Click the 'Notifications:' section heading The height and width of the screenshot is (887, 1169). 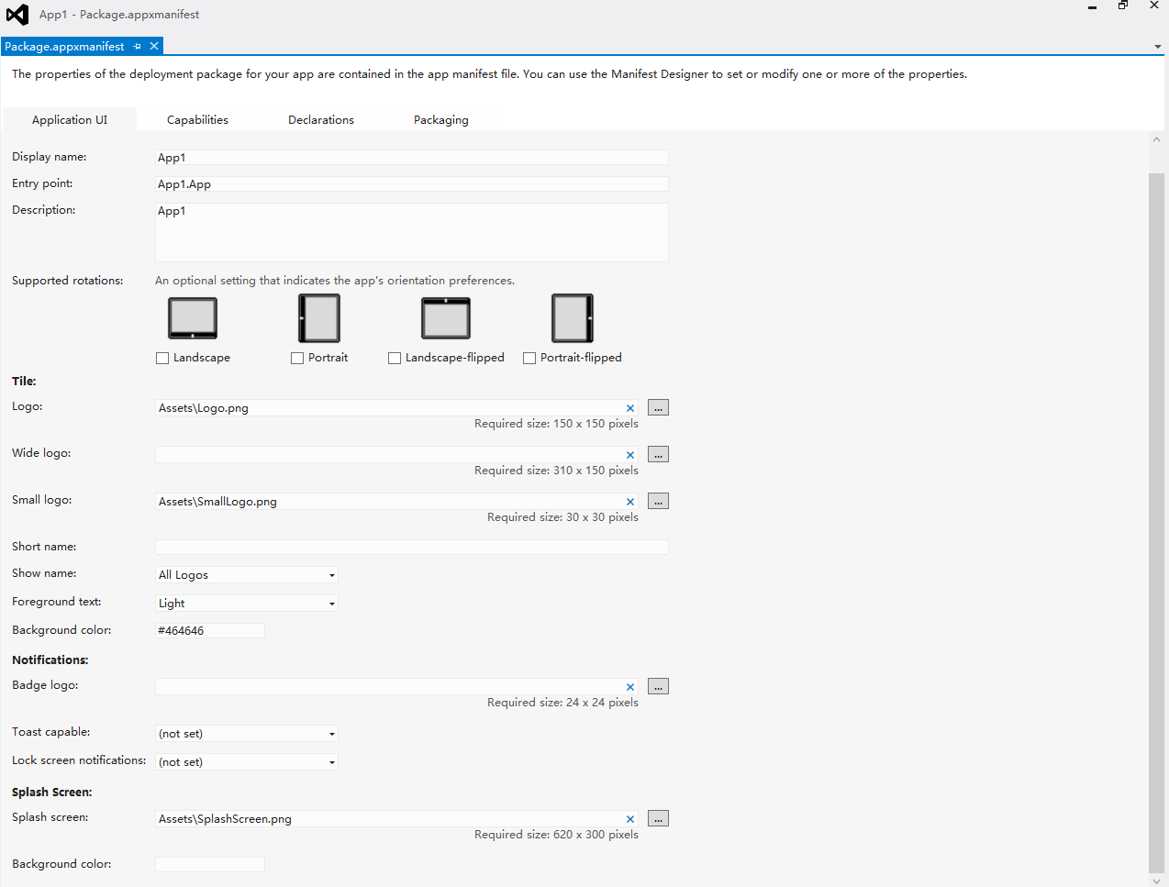50,660
